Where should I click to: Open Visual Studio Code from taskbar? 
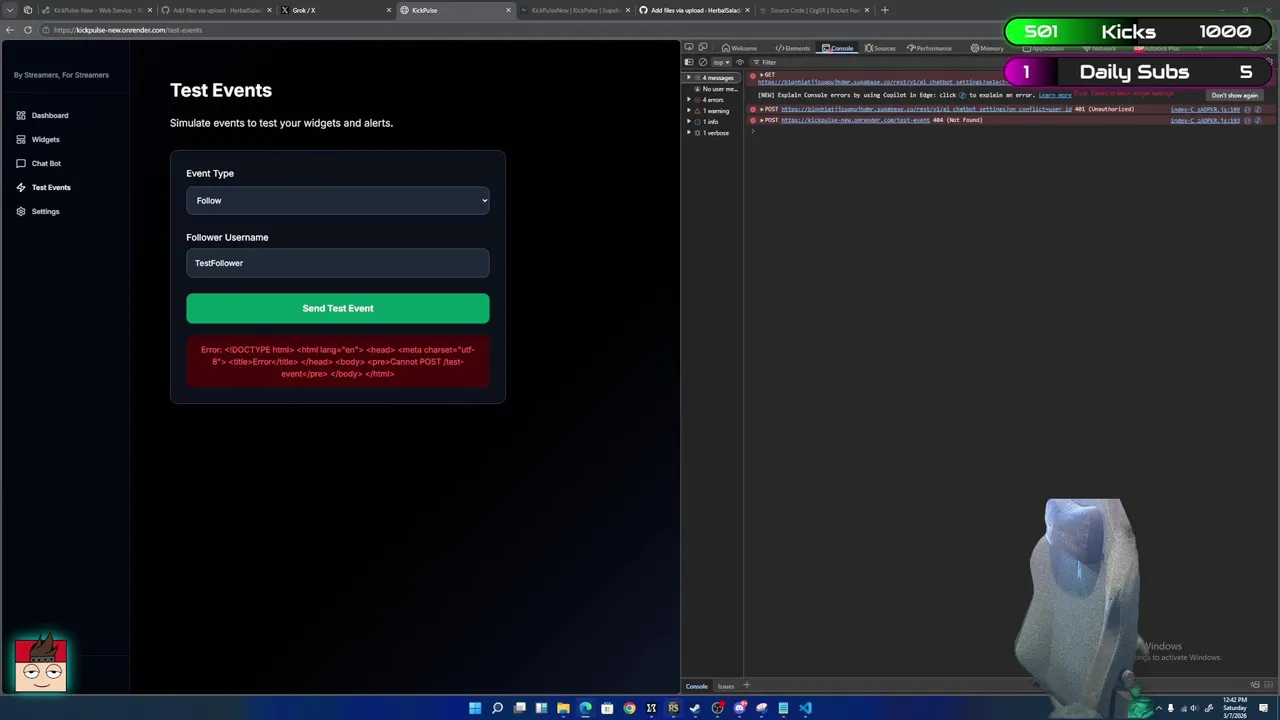point(805,708)
